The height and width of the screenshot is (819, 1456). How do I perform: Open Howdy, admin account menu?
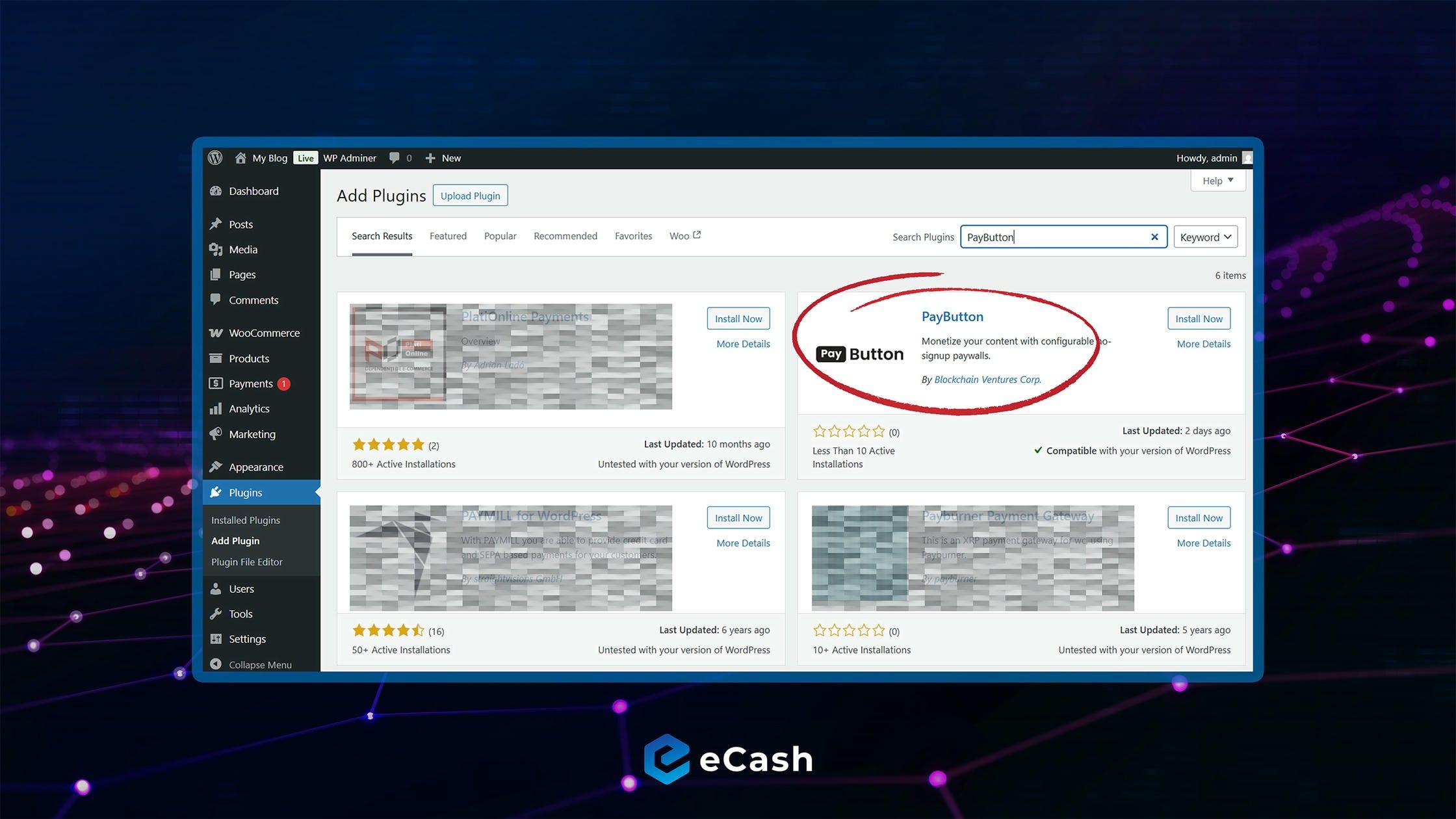point(1206,158)
